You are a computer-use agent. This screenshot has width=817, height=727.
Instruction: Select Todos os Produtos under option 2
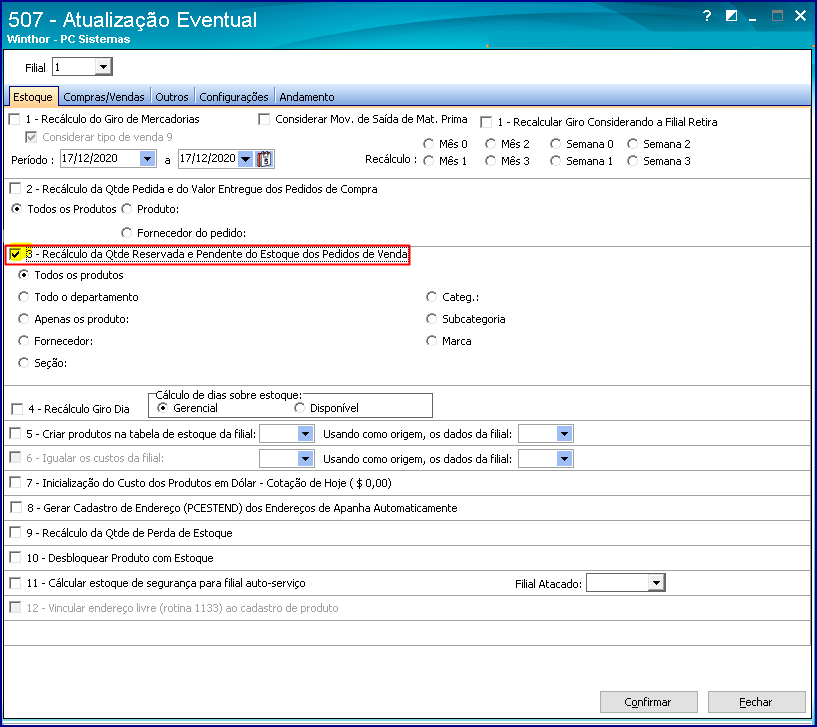coord(17,209)
